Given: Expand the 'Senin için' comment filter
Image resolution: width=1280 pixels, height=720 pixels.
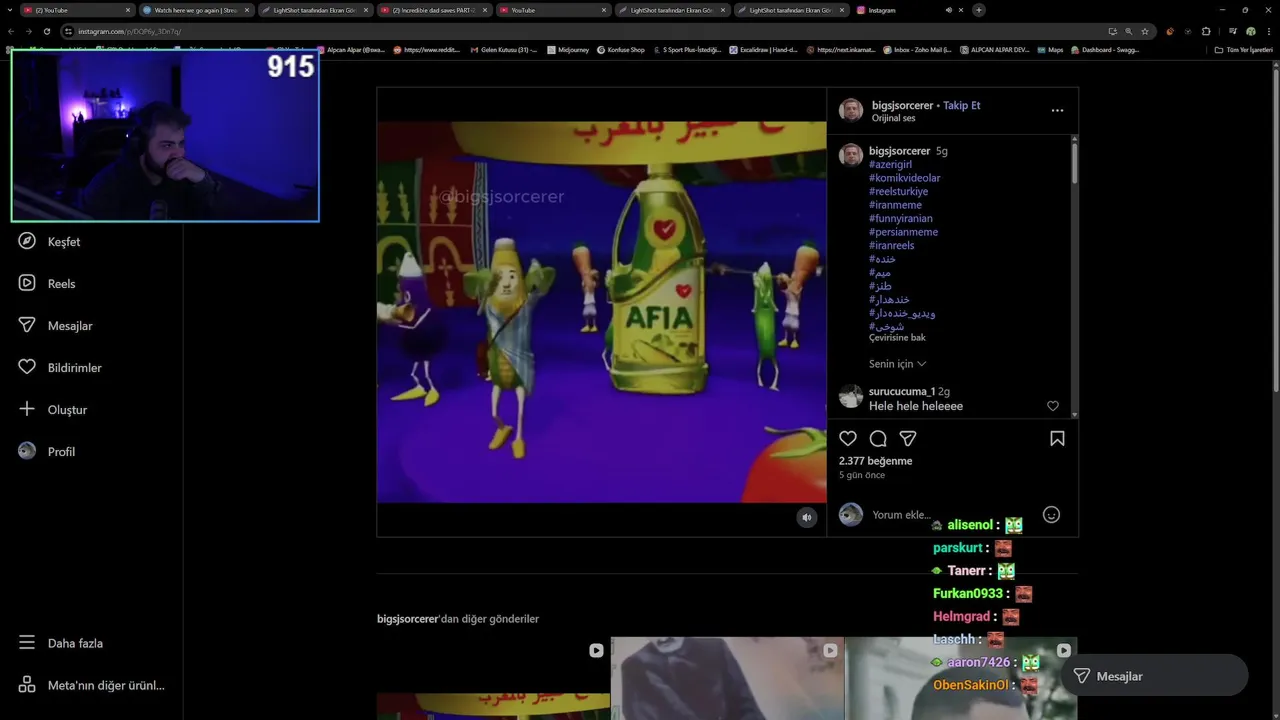Looking at the screenshot, I should [897, 364].
